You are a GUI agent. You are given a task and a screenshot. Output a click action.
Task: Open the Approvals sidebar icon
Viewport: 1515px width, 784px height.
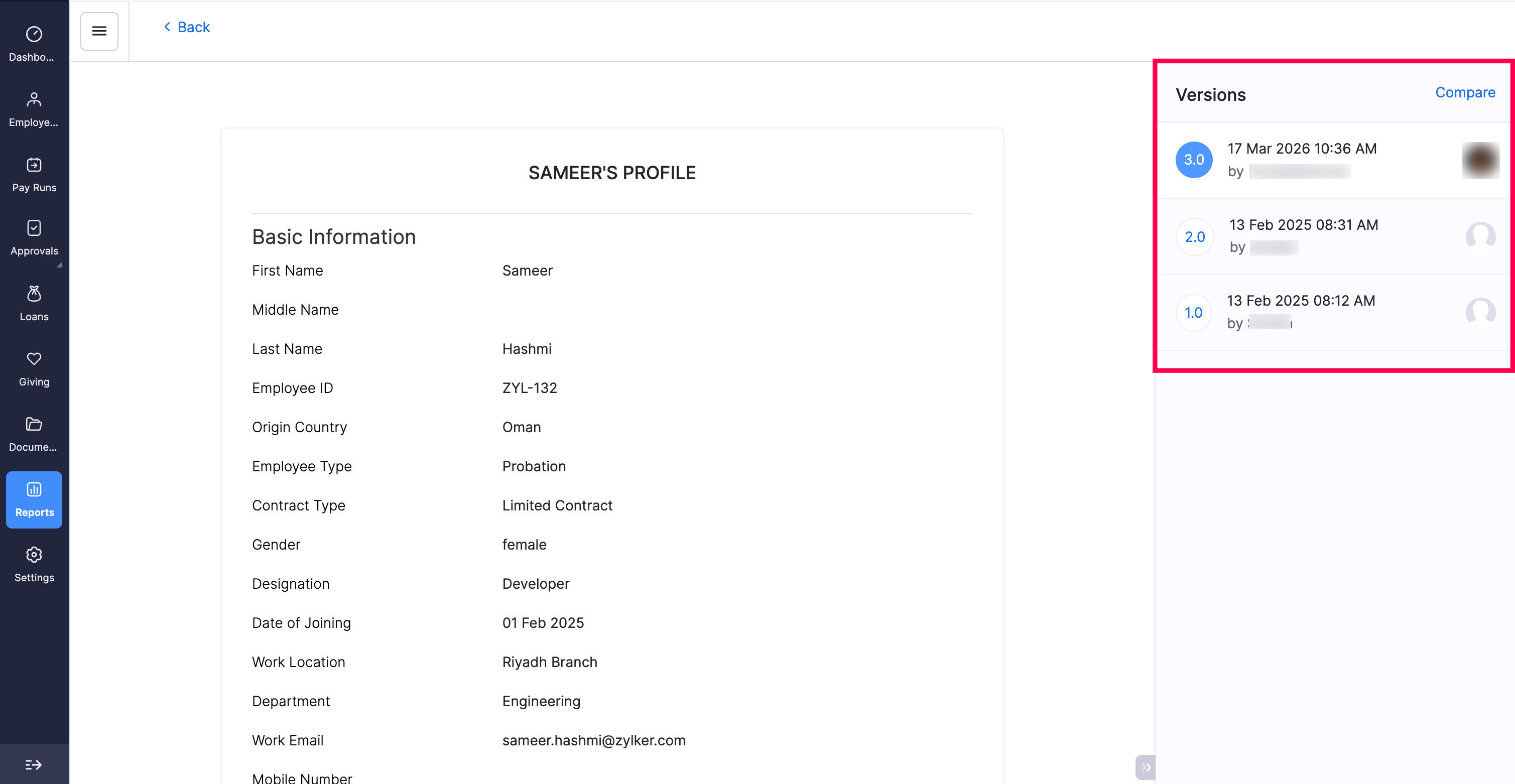point(34,229)
